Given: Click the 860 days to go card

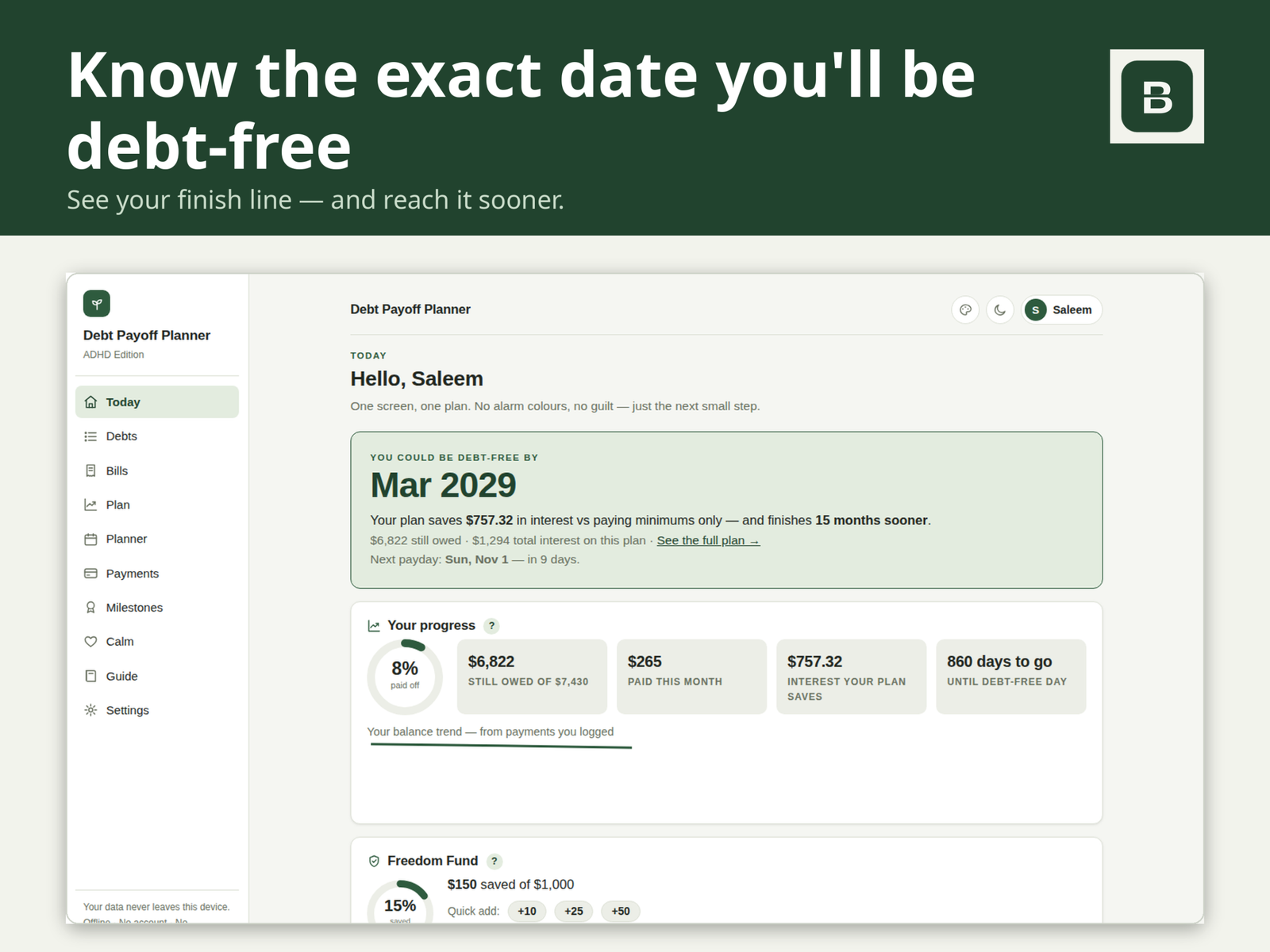Looking at the screenshot, I should tap(1010, 677).
